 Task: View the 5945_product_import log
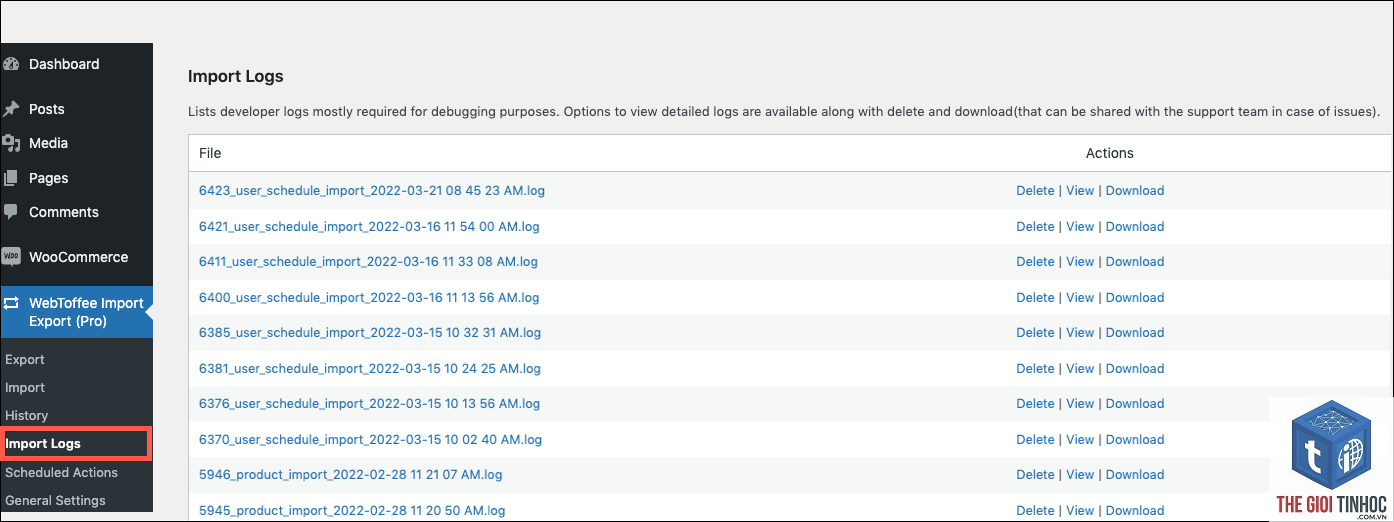point(1080,510)
